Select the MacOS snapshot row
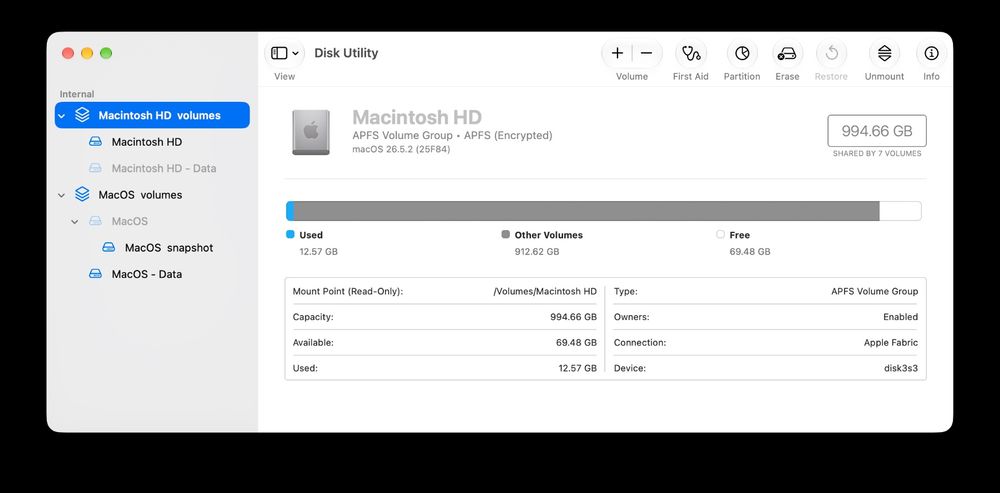Screen dimensions: 1000x493 click(152, 247)
